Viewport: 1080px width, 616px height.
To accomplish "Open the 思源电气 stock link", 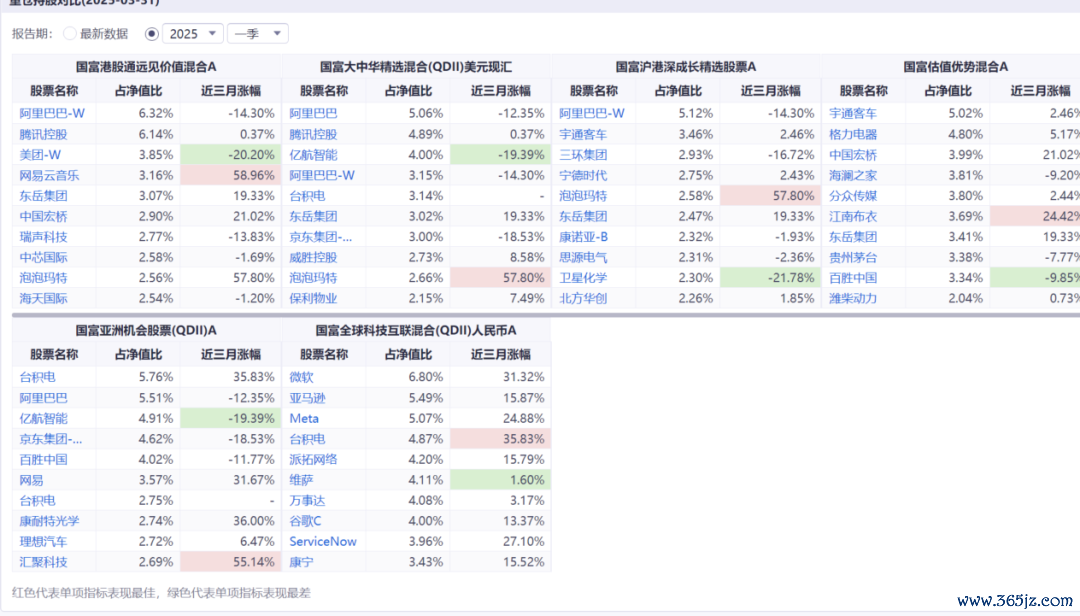I will [x=583, y=258].
